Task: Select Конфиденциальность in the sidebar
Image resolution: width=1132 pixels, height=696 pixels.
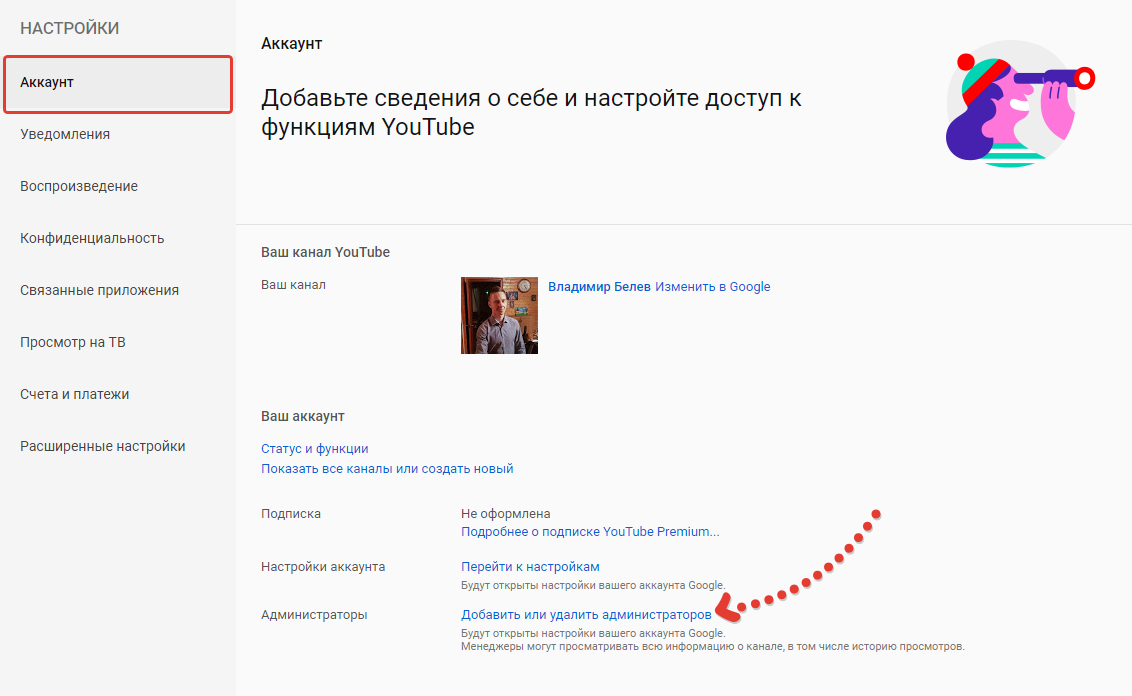Action: click(92, 238)
